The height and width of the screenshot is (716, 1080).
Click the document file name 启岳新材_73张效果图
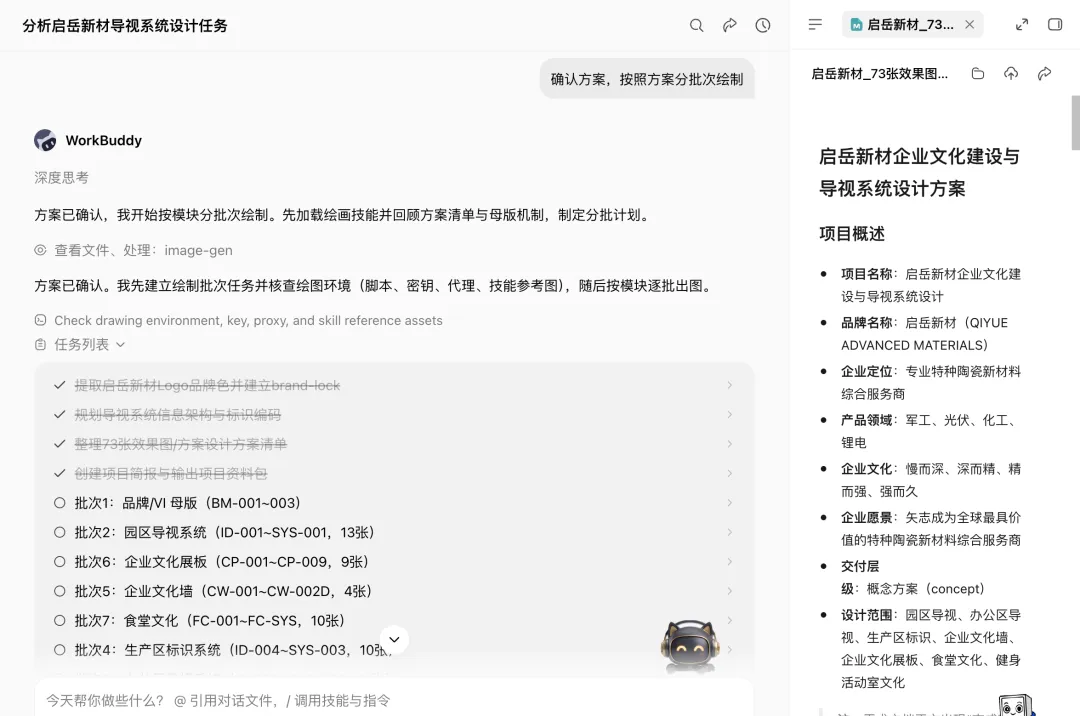pyautogui.click(x=880, y=74)
